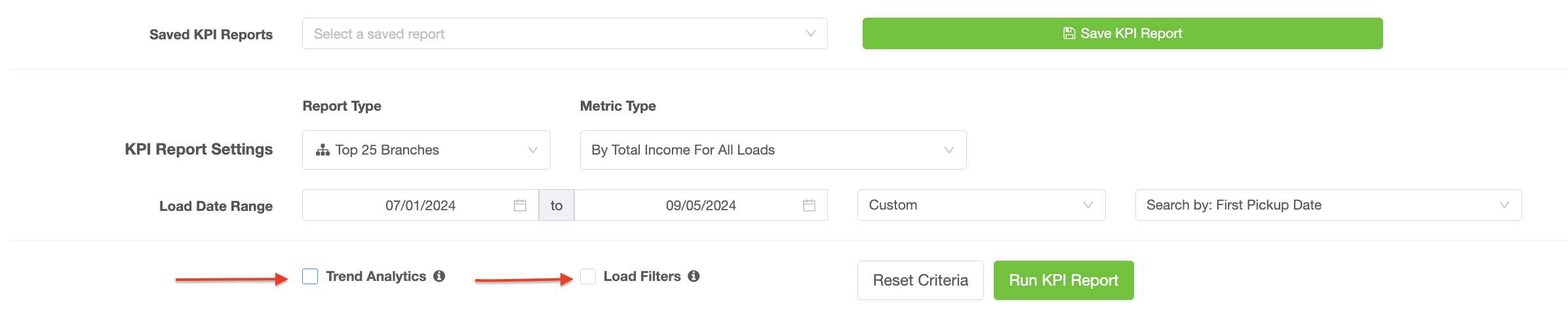Click the Load Filters info icon

coord(694,276)
